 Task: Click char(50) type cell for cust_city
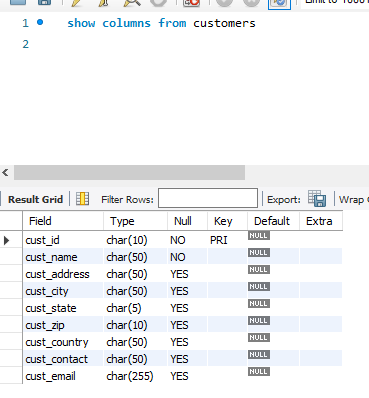(135, 291)
